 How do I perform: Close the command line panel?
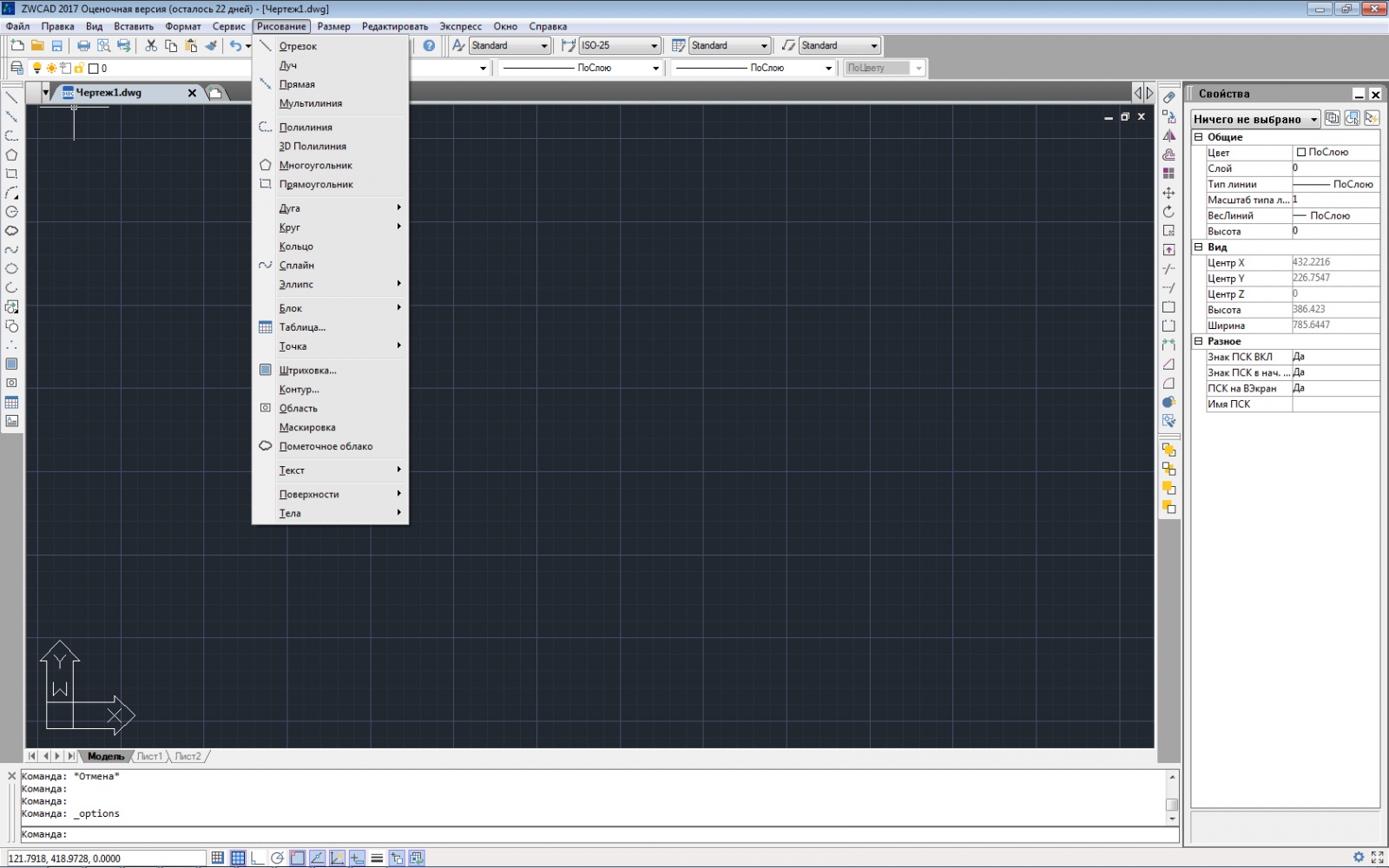pos(11,776)
